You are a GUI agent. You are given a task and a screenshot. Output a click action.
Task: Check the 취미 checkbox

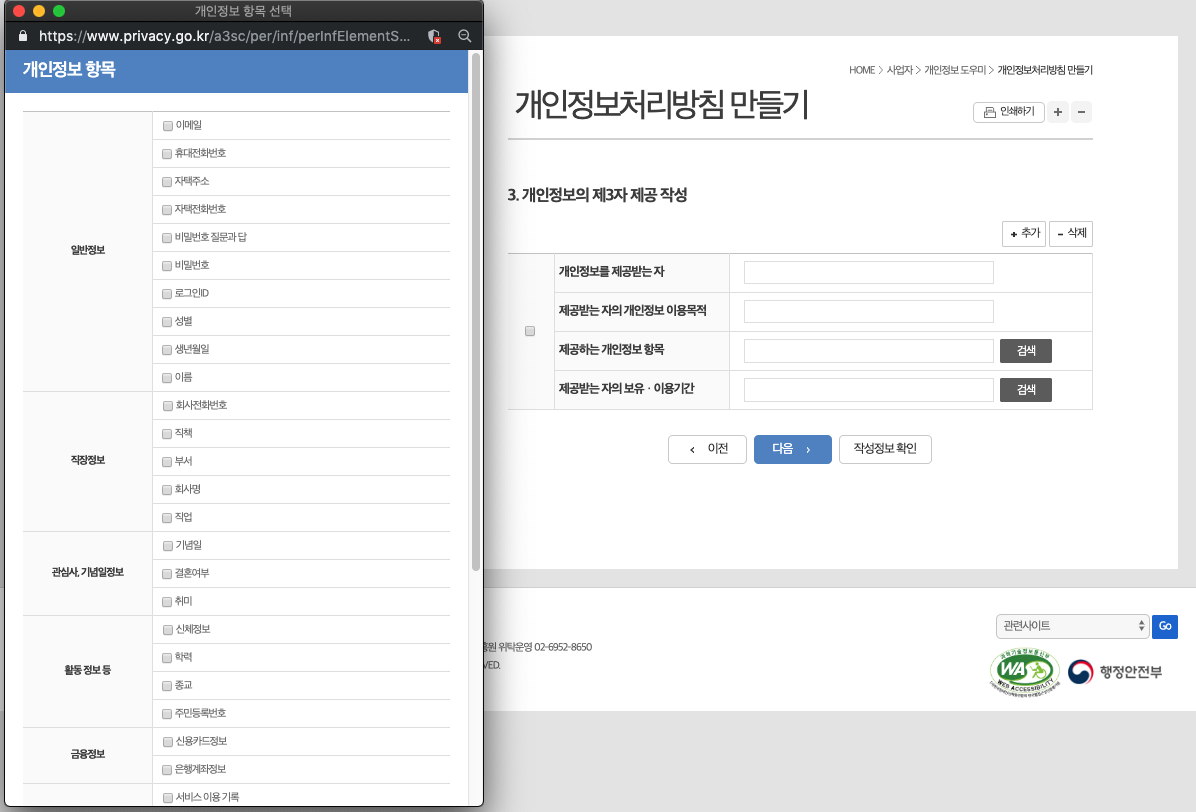[167, 602]
